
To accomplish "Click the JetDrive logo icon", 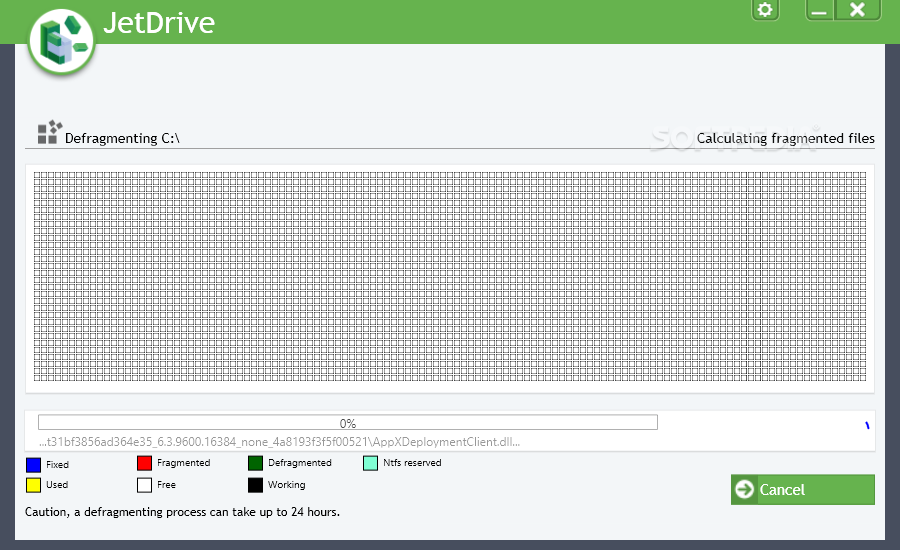I will [x=61, y=42].
